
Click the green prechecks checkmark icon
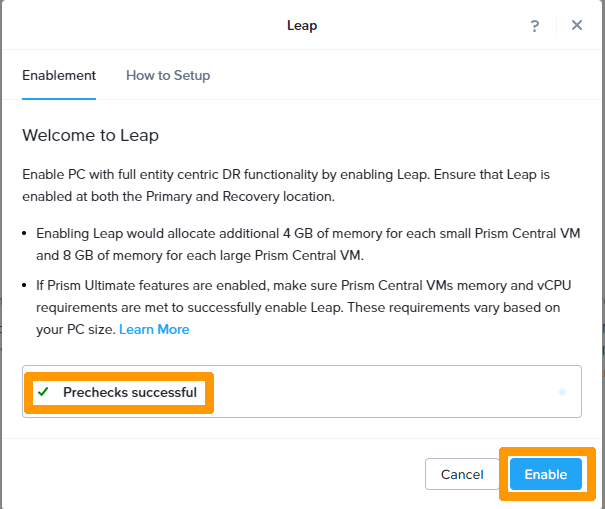[43, 392]
